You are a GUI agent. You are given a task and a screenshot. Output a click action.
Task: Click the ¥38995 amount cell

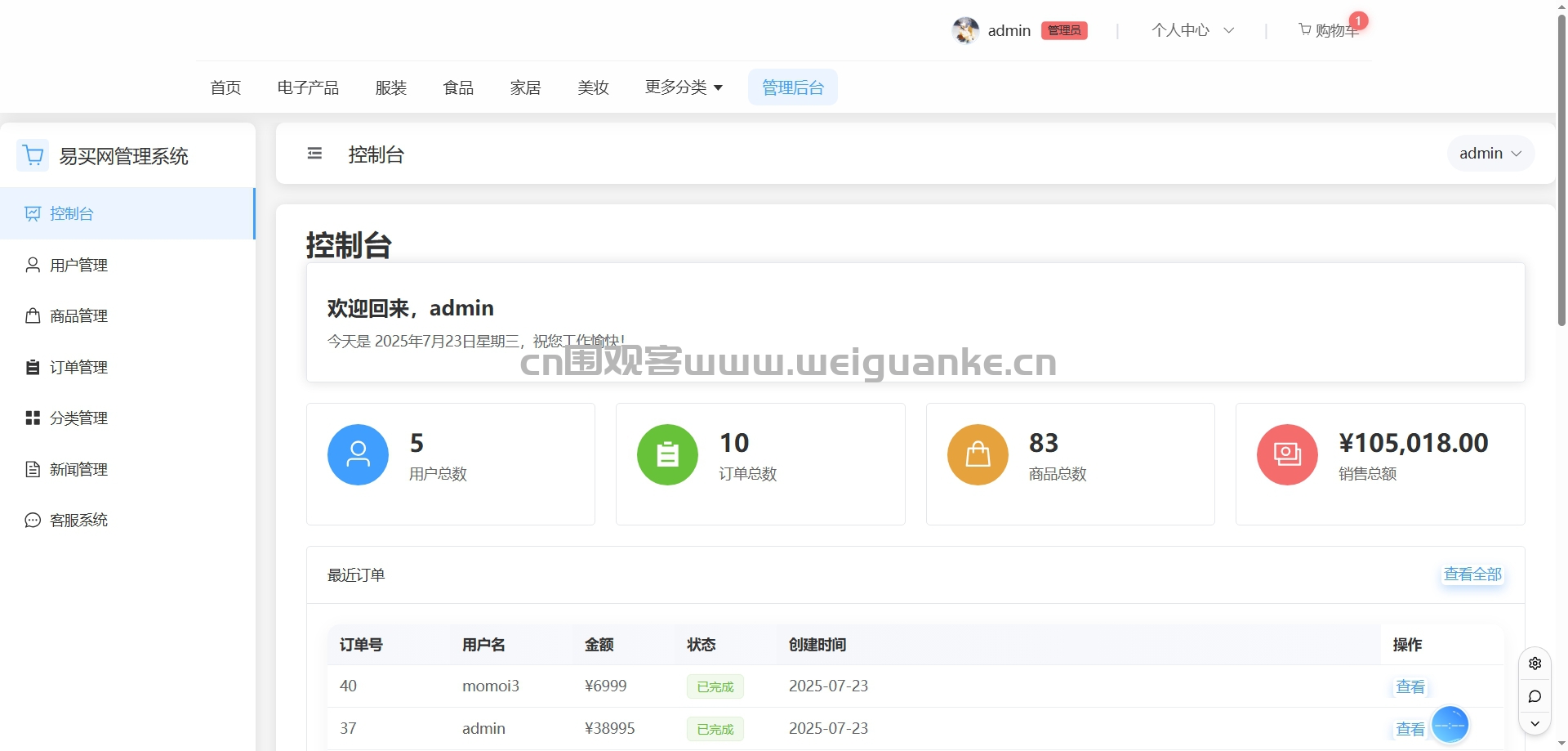610,728
